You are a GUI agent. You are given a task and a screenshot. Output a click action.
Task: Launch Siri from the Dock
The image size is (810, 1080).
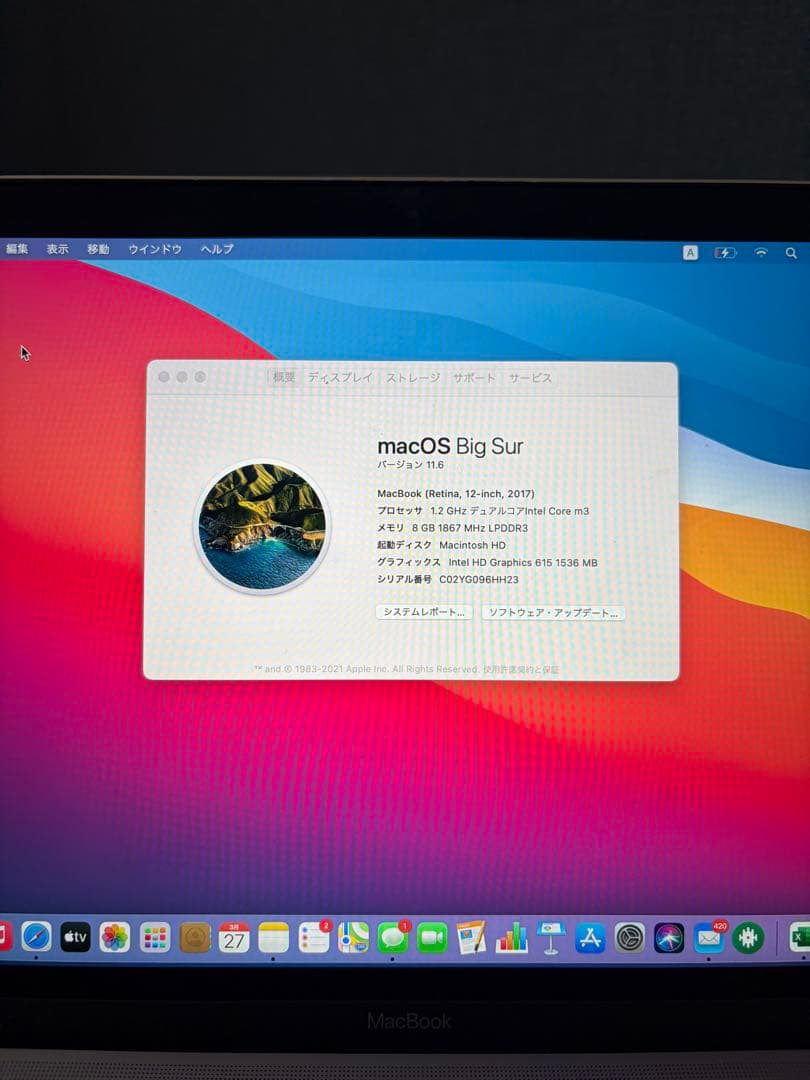coord(669,938)
